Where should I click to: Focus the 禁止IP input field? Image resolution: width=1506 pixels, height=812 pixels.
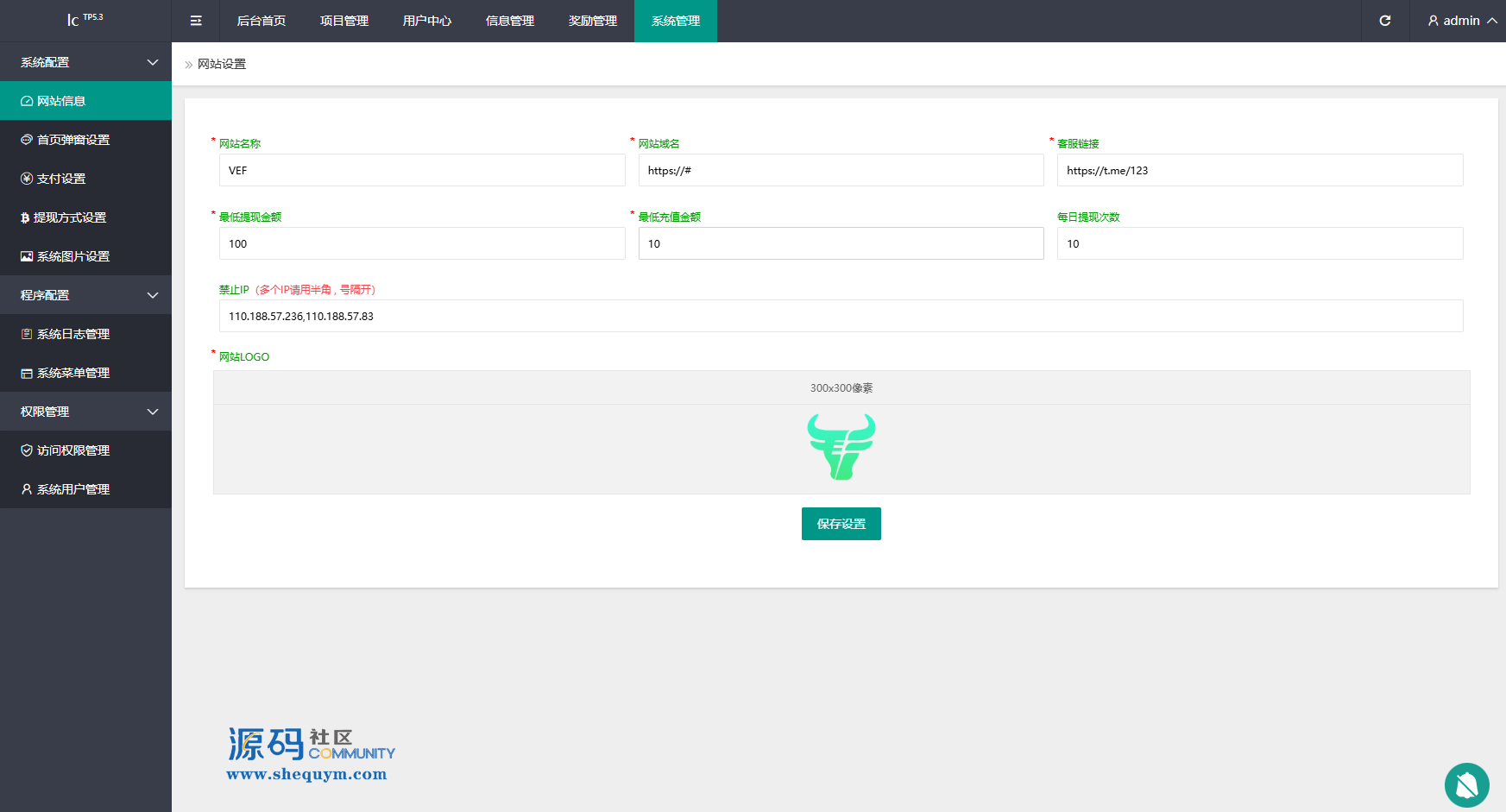[841, 316]
